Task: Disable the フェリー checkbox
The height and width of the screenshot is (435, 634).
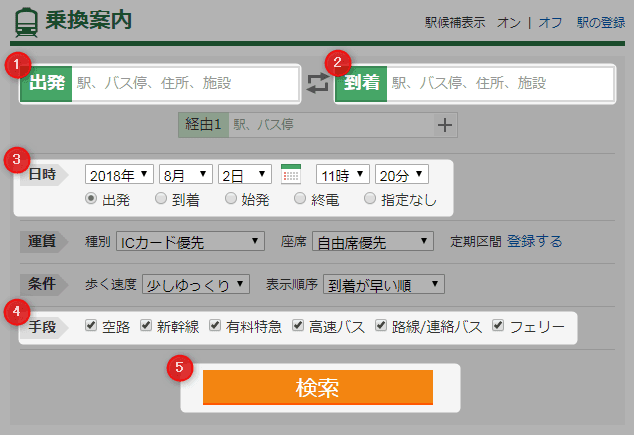Action: point(498,325)
